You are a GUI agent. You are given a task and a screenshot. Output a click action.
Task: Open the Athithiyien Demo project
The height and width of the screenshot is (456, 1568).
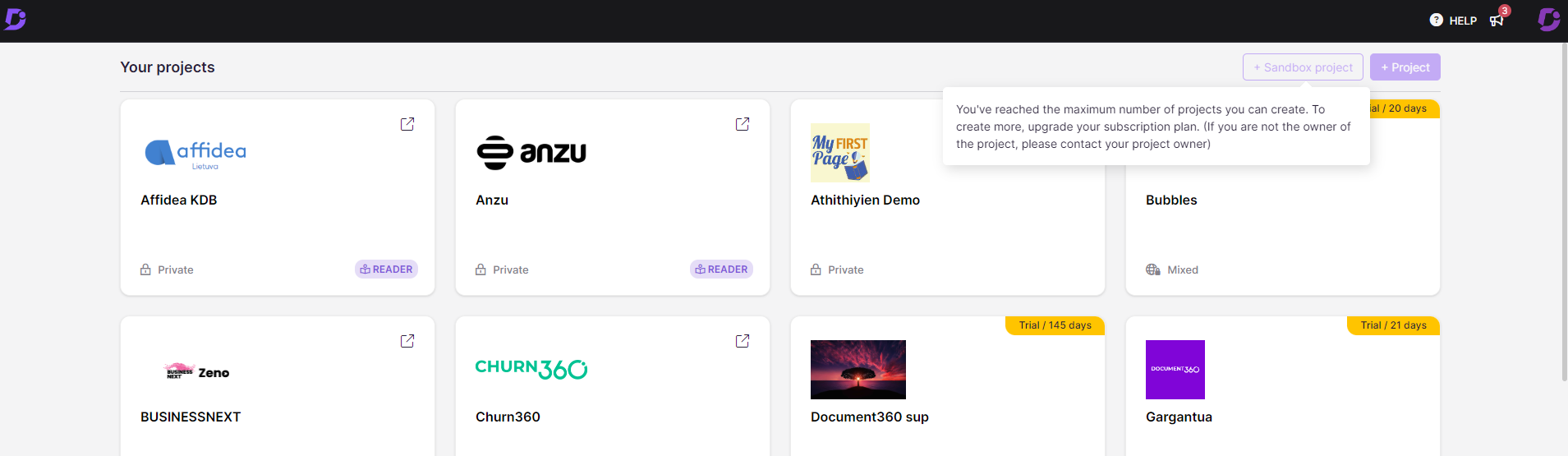pyautogui.click(x=865, y=200)
